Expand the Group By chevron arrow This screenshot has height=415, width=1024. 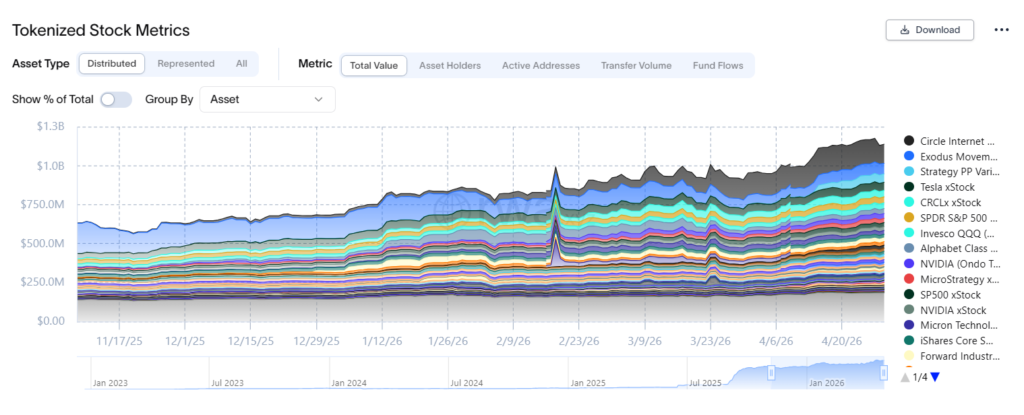(319, 99)
